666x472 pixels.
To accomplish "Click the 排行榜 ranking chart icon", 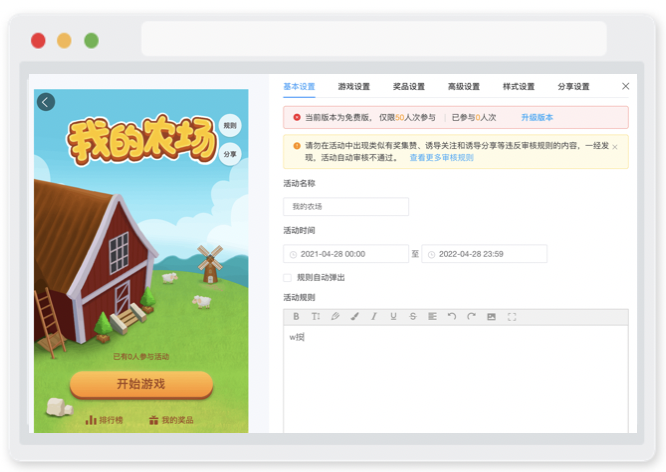I will pos(91,420).
